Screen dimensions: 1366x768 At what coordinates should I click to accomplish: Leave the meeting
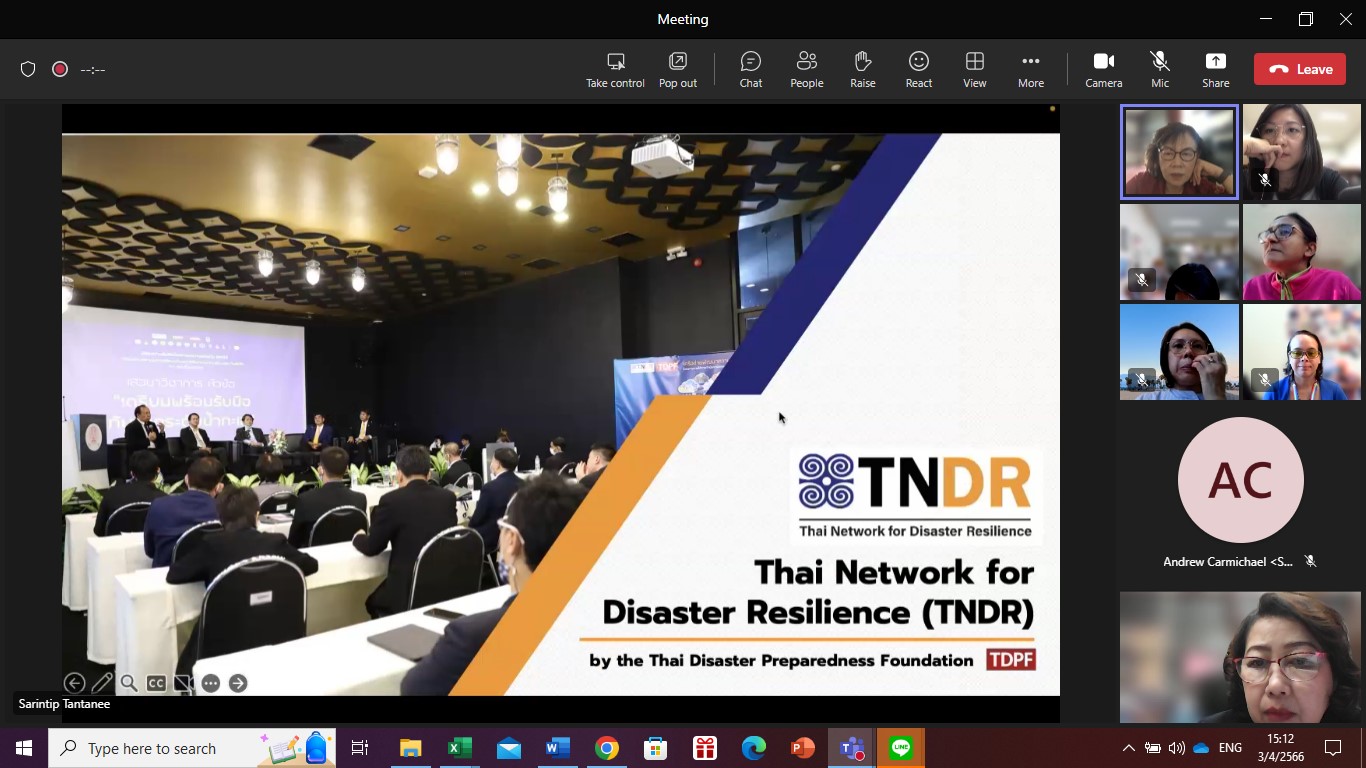pos(1300,69)
